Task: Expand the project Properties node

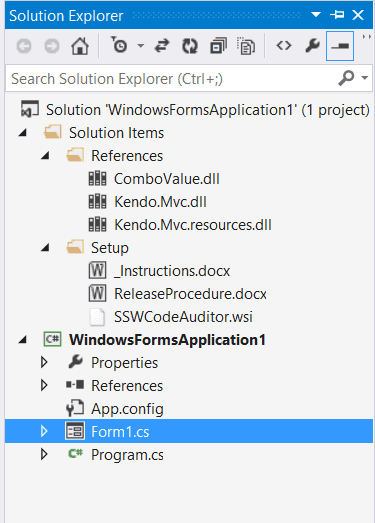Action: (44, 362)
